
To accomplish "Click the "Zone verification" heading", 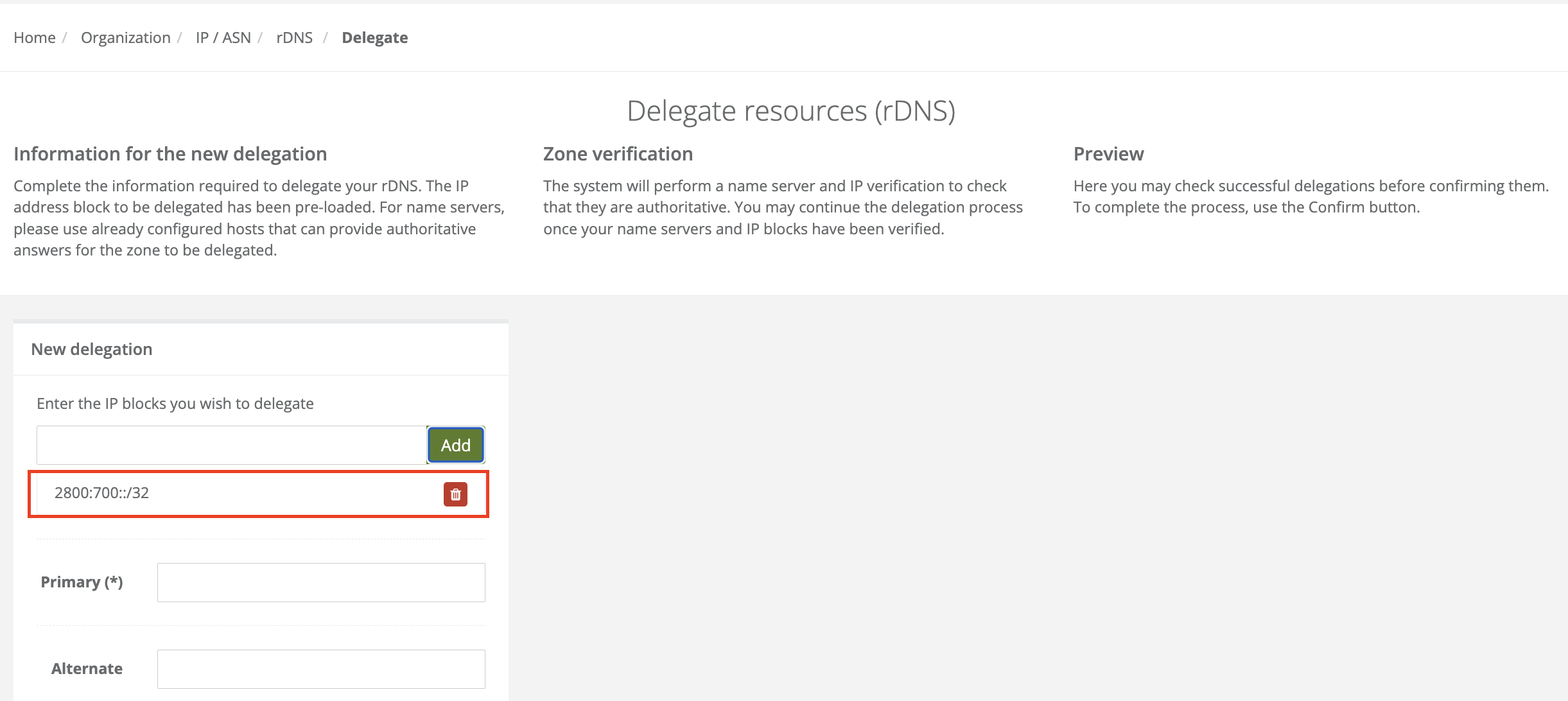I will tap(618, 154).
